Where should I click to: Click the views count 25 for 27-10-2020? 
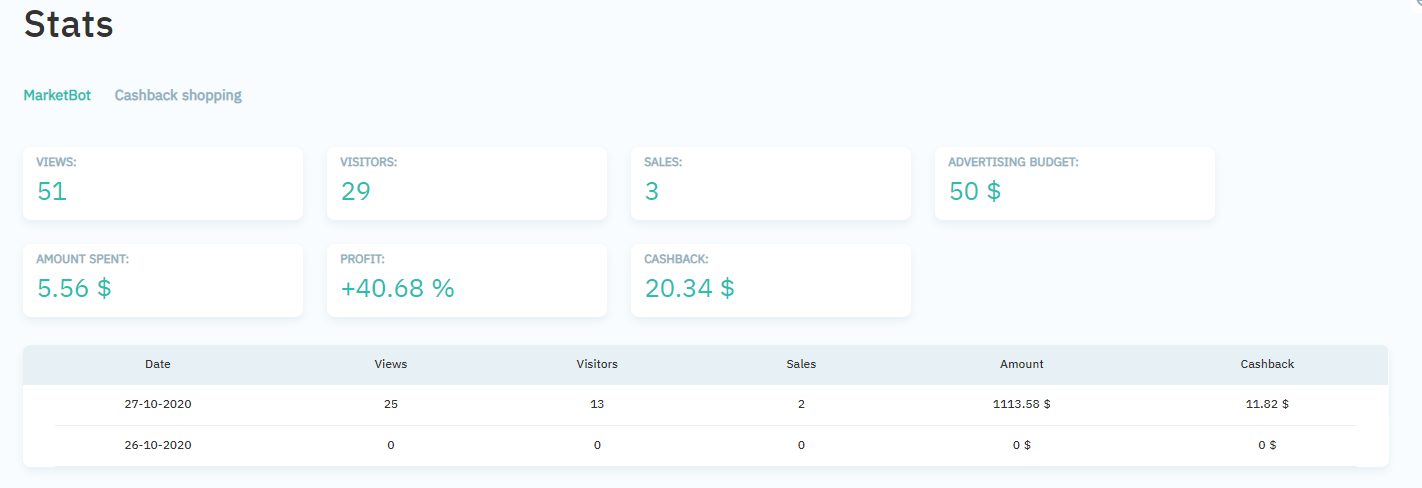391,405
